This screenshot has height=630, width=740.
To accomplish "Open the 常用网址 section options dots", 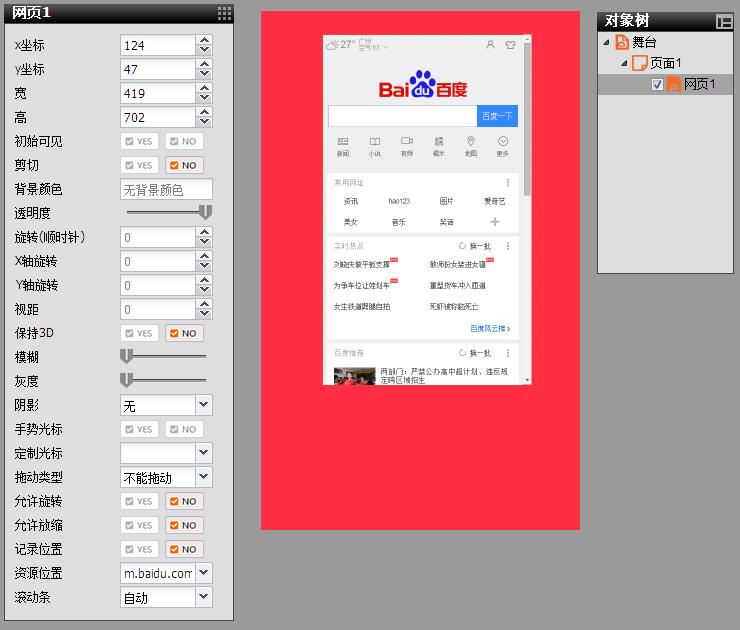I will click(508, 183).
